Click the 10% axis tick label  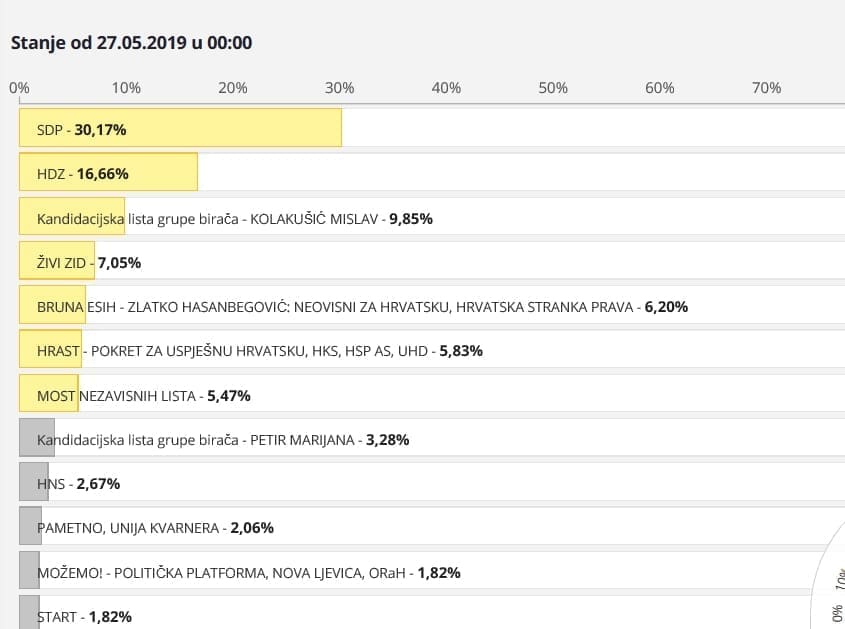tap(126, 88)
